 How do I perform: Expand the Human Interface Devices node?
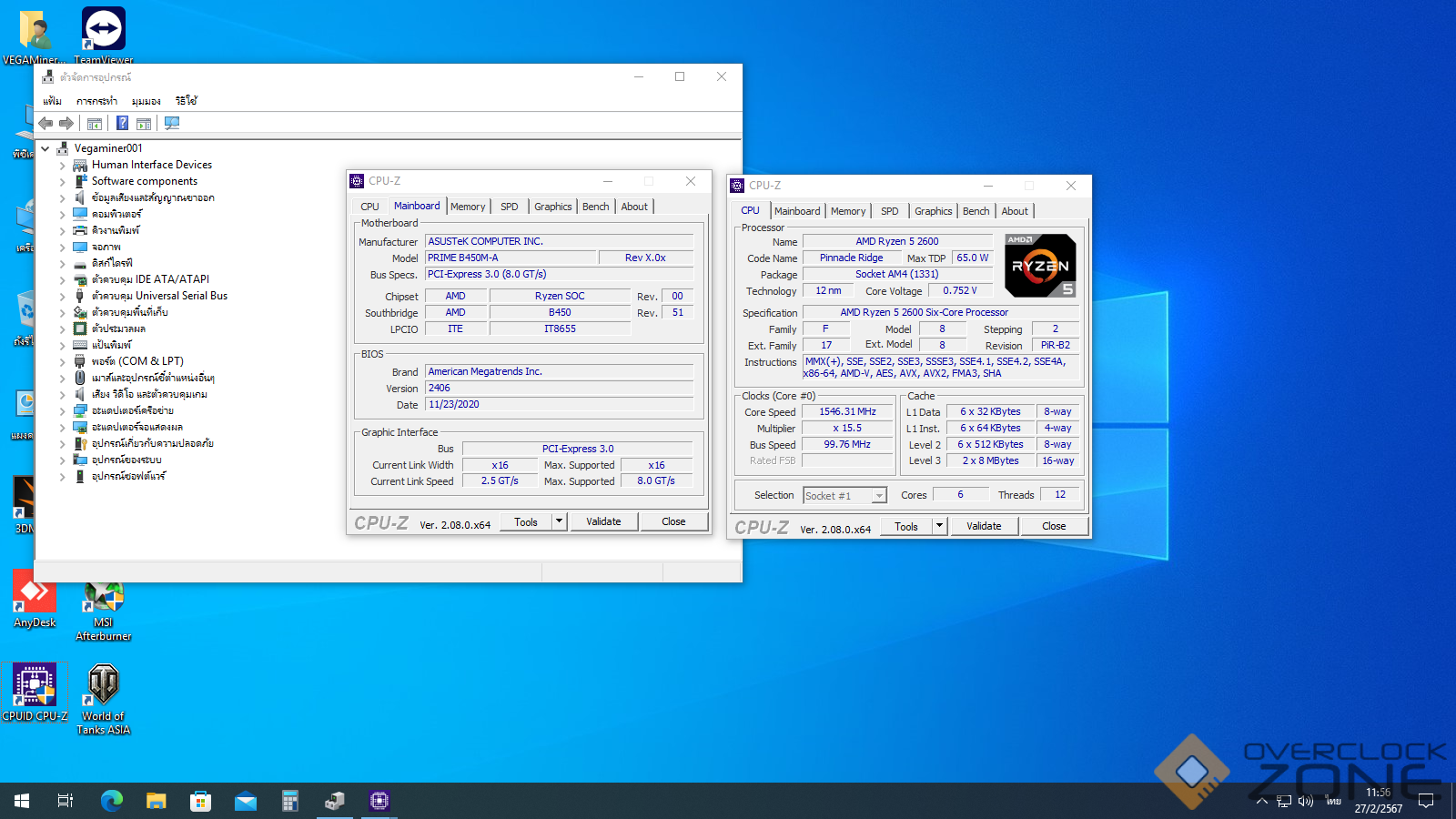click(x=62, y=166)
